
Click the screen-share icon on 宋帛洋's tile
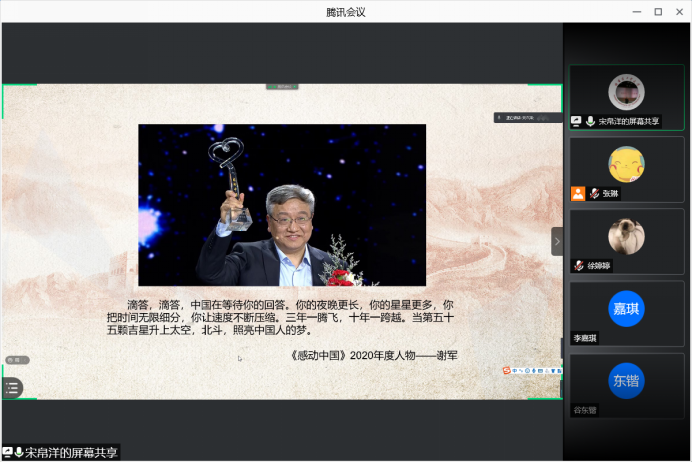coord(577,121)
